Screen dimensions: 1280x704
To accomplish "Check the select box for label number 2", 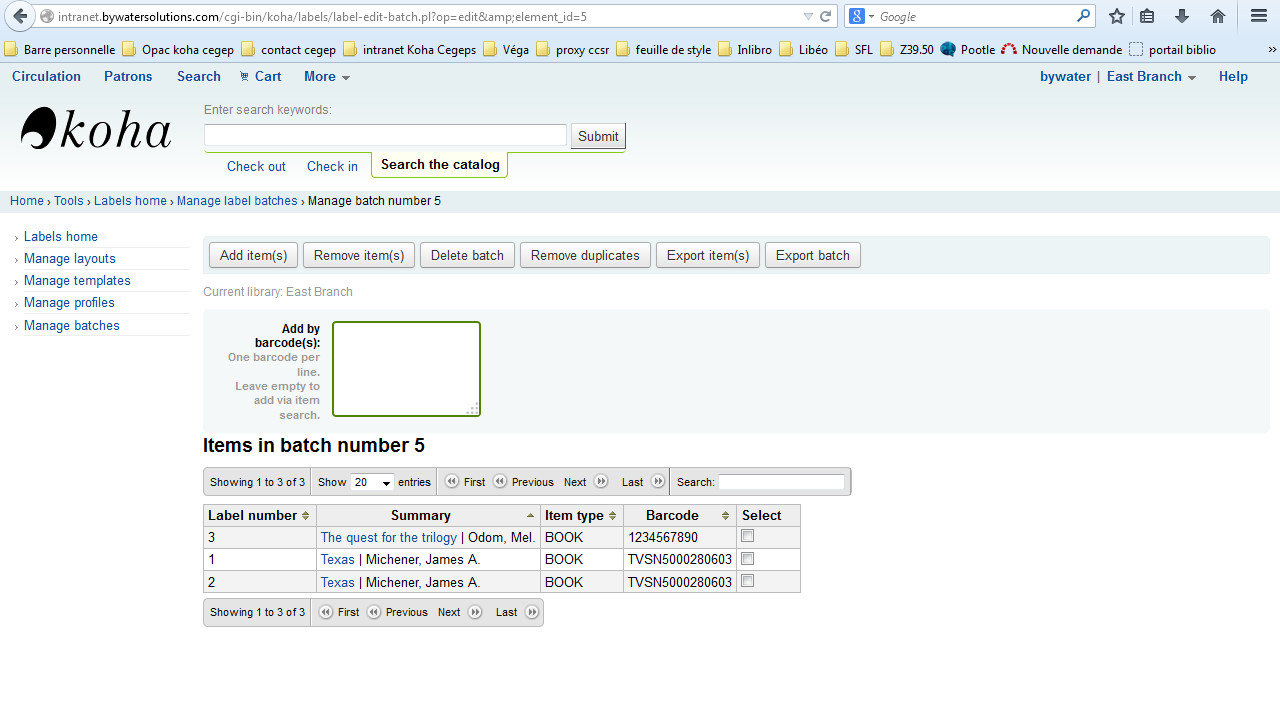I will tap(747, 581).
